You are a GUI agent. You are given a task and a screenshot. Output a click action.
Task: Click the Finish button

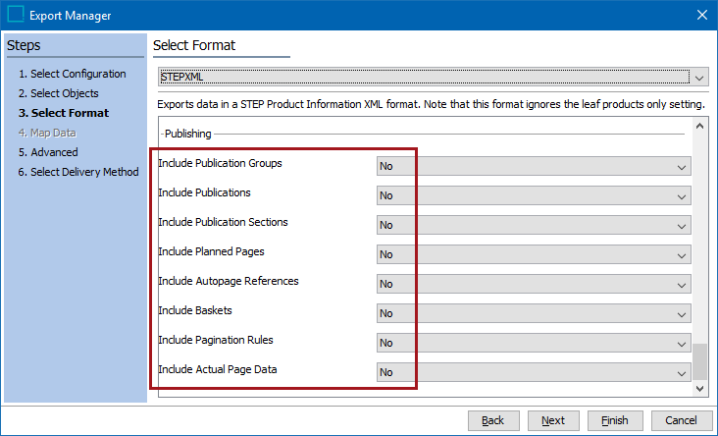pyautogui.click(x=615, y=420)
